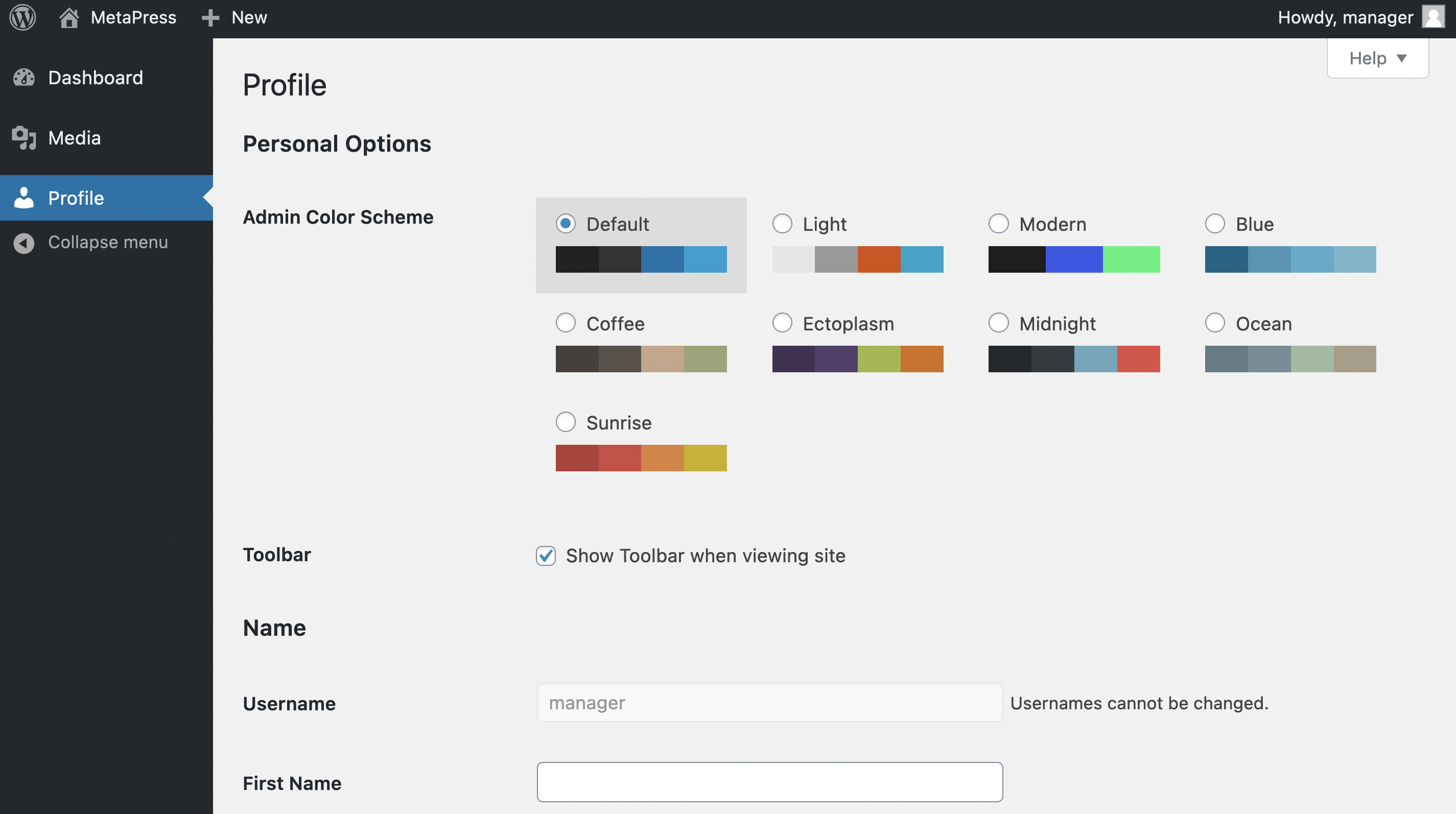Open Dashboard from the sidebar menu
Image resolution: width=1456 pixels, height=814 pixels.
point(96,78)
